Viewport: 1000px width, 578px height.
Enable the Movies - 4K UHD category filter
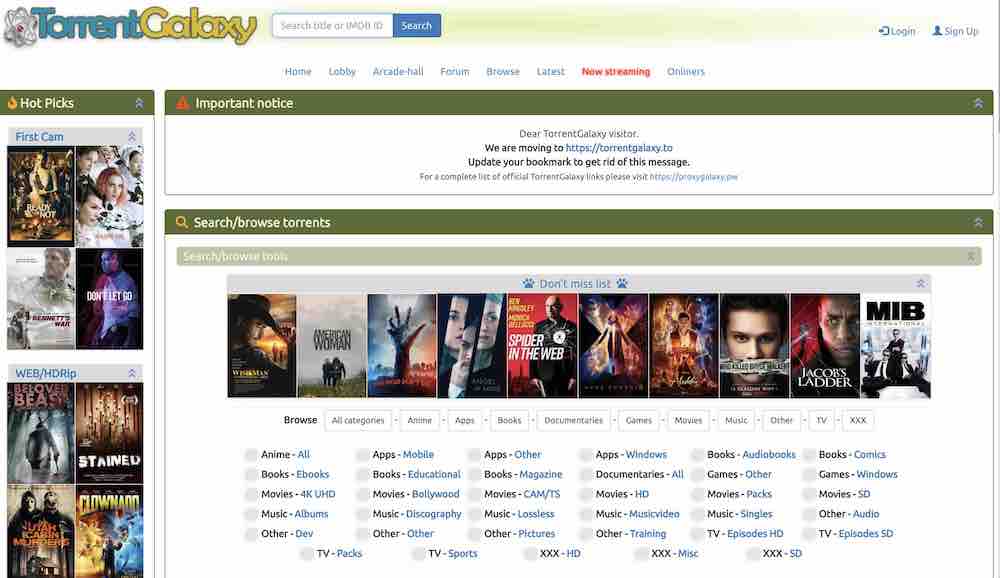[249, 493]
